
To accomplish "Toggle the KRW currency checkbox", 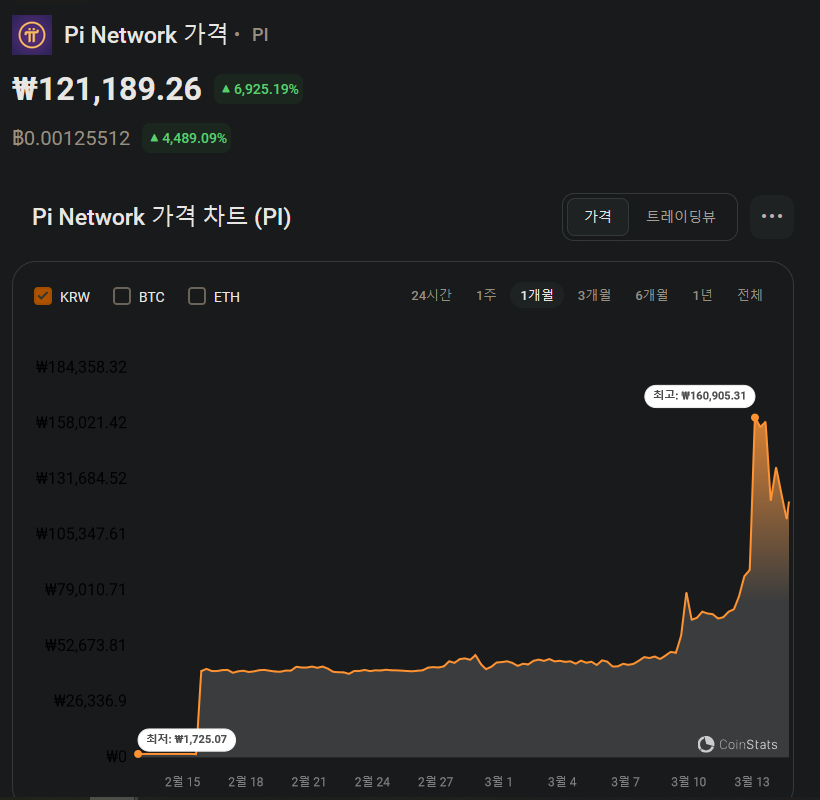I will [43, 296].
